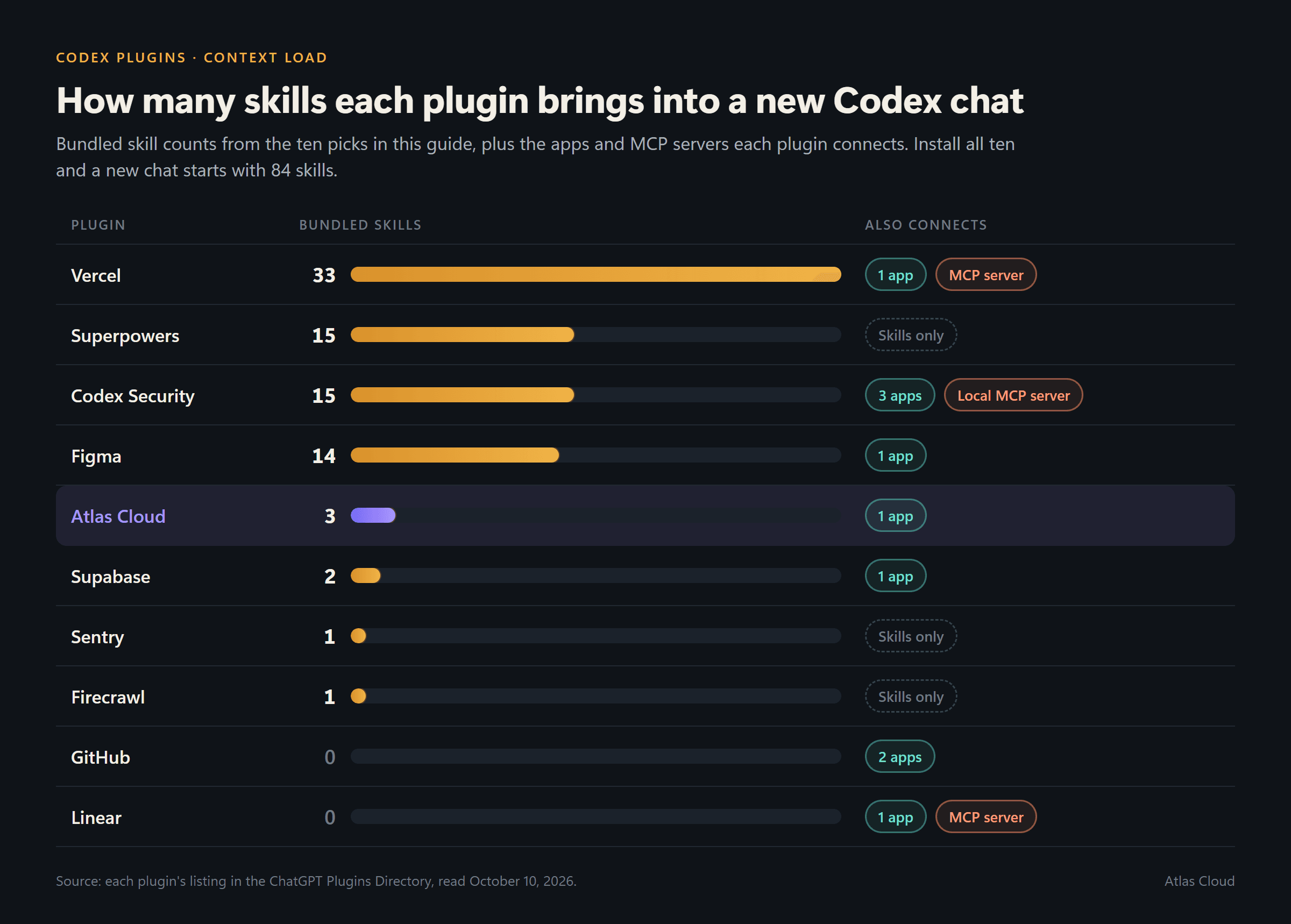Click the Superpowers skill bar
The width and height of the screenshot is (1291, 924).
click(462, 335)
